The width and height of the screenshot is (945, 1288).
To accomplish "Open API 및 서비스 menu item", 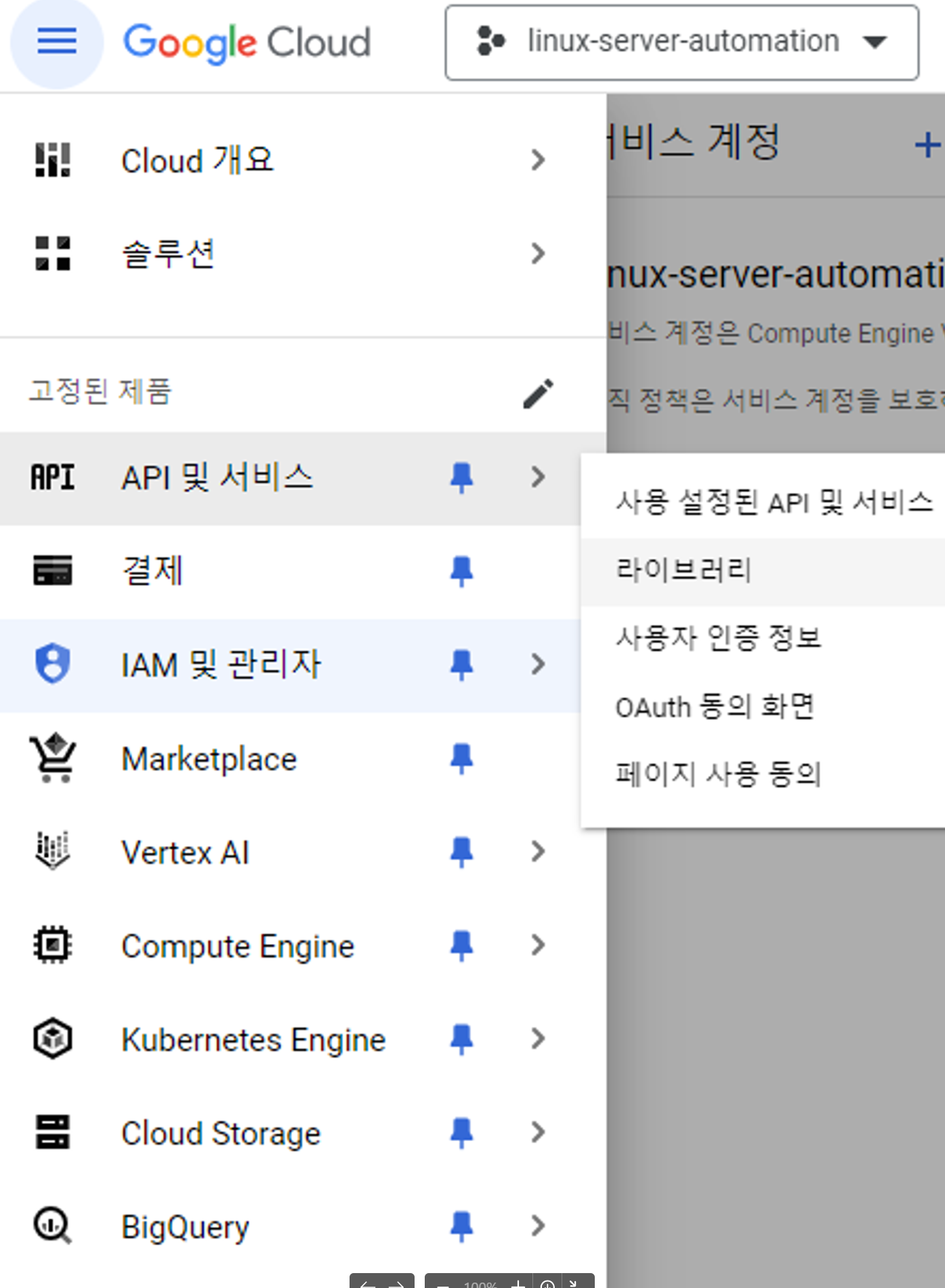I will click(217, 477).
